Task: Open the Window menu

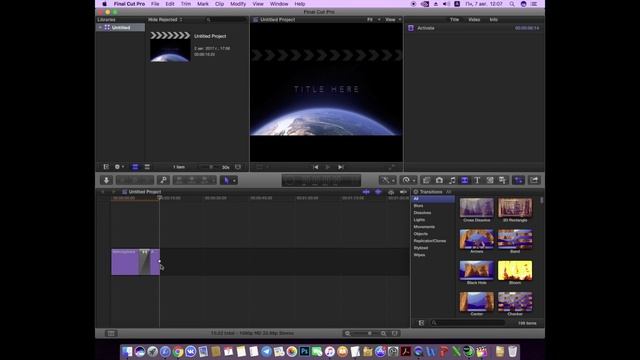Action: click(x=279, y=4)
